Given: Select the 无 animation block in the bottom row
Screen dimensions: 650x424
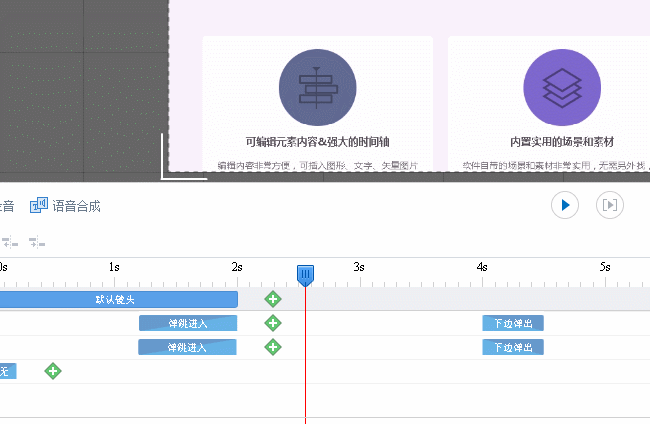Looking at the screenshot, I should [x=8, y=371].
